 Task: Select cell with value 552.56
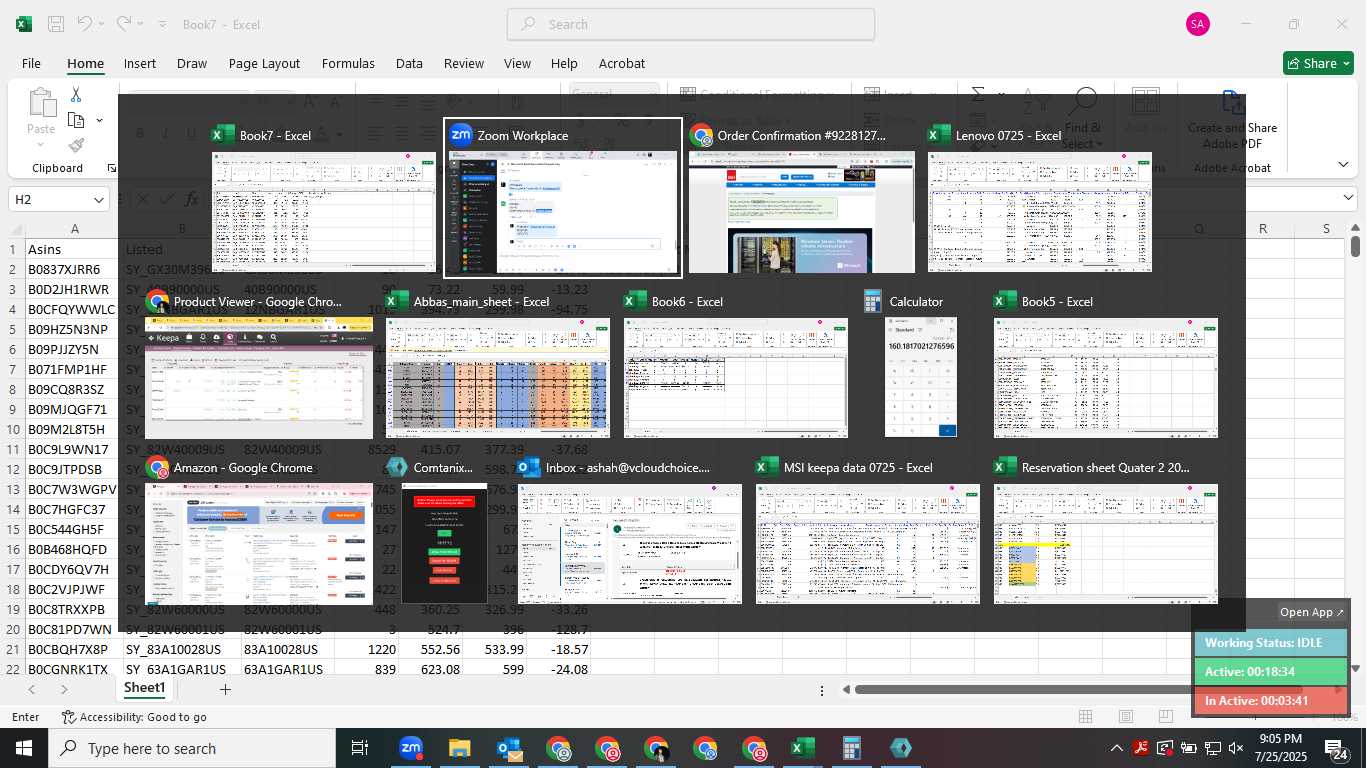429,649
